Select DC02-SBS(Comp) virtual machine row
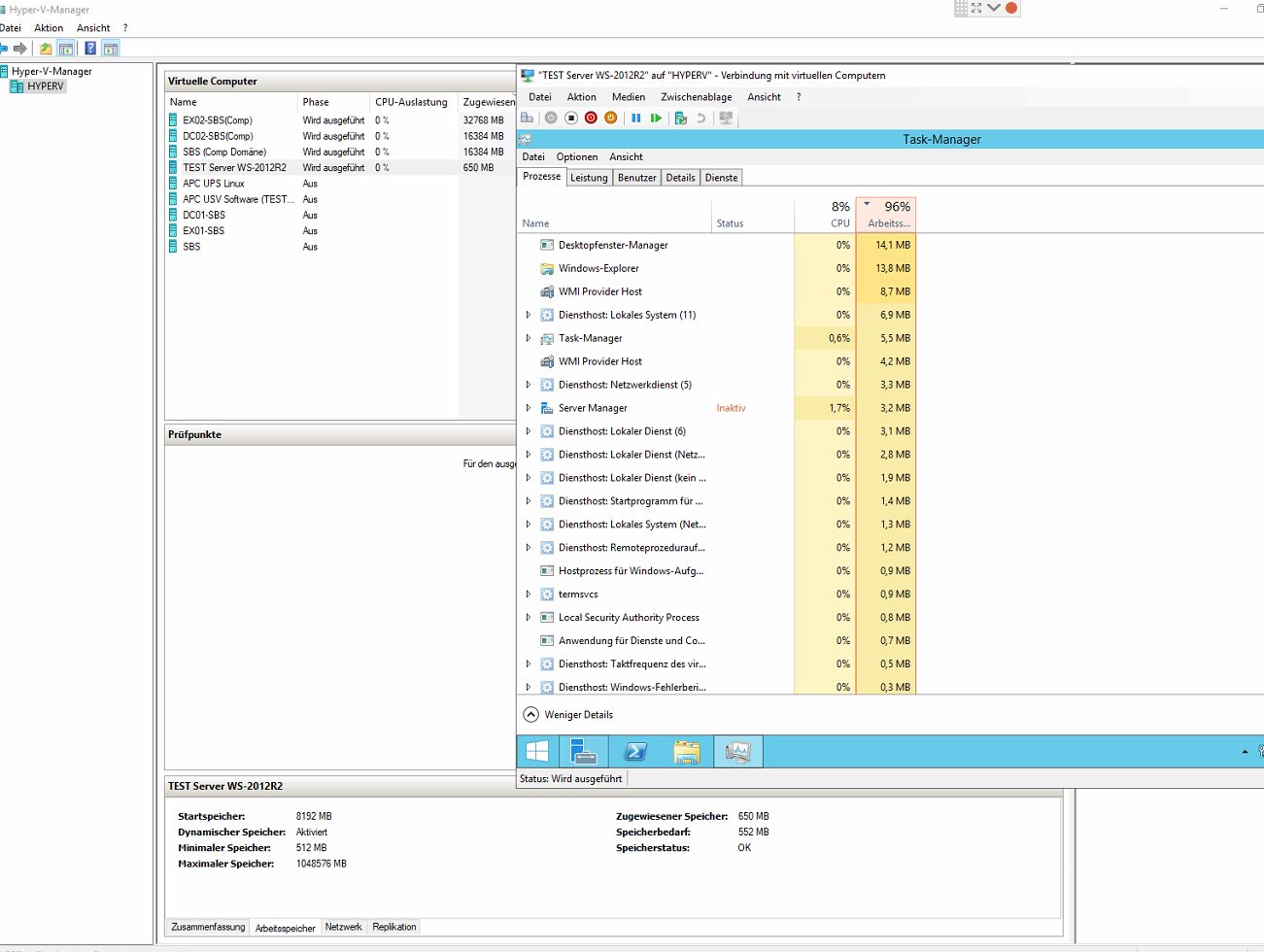 340,136
